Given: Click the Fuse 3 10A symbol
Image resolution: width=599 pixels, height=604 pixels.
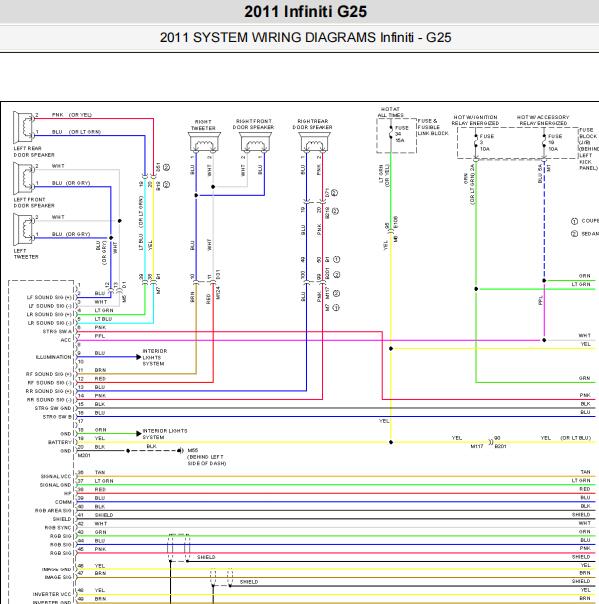Looking at the screenshot, I should coord(476,142).
